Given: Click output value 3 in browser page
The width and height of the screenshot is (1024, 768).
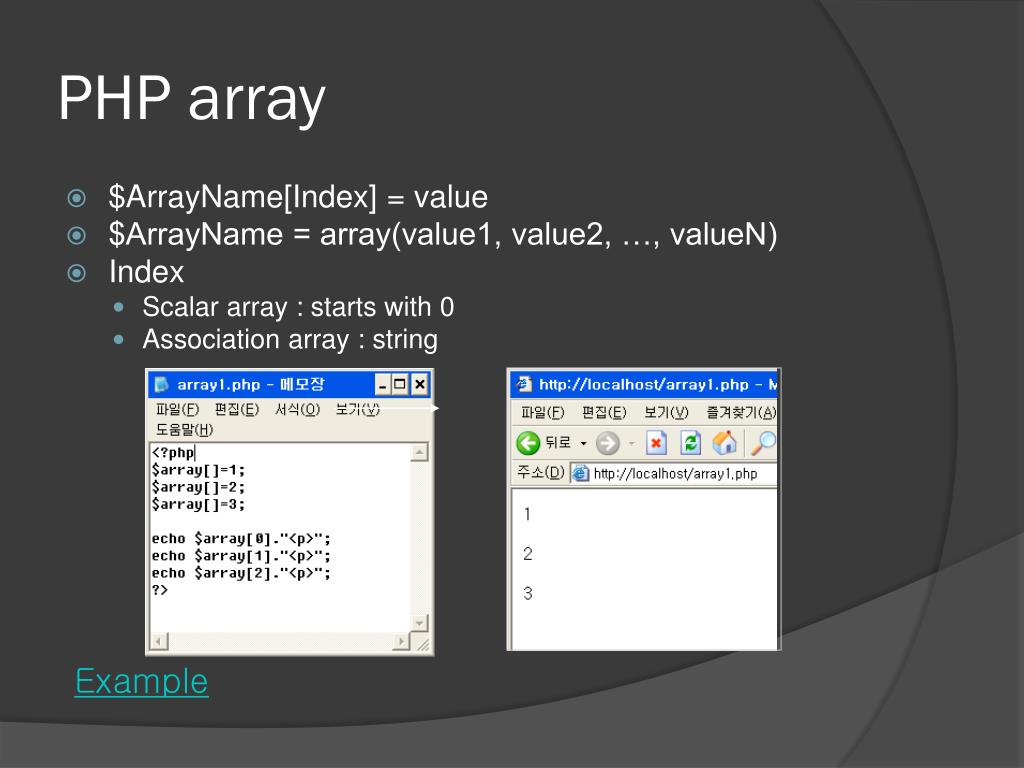Looking at the screenshot, I should tap(528, 594).
